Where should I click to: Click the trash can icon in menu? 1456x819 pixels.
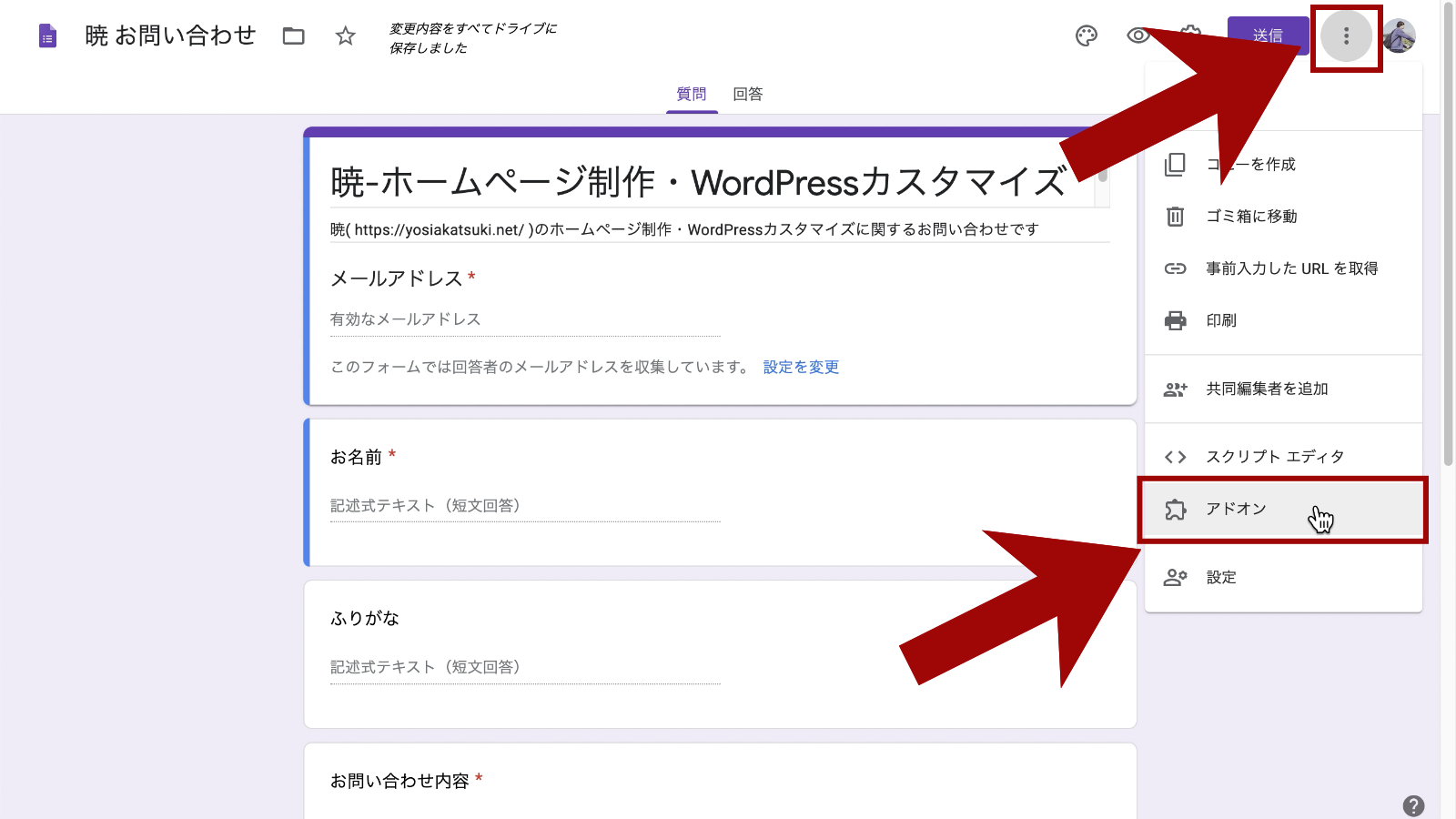click(1176, 216)
